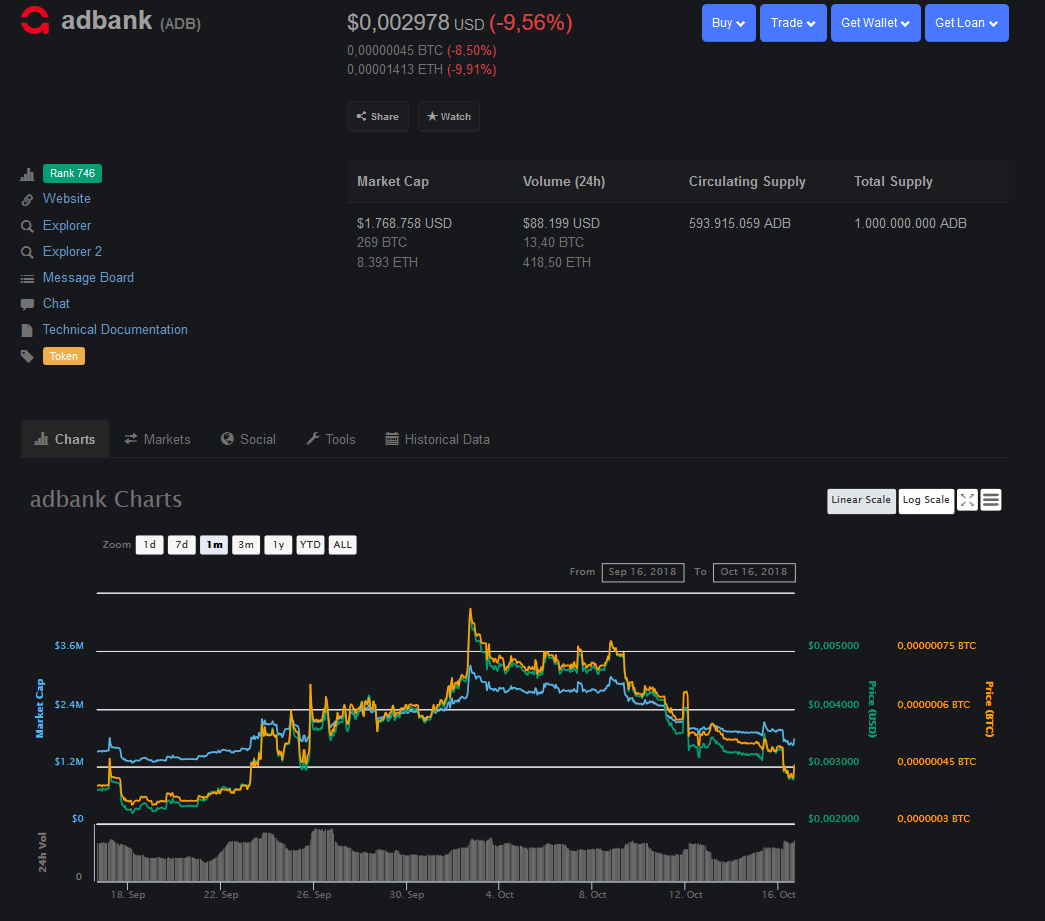Open the Historical Data tab
This screenshot has width=1045, height=921.
click(438, 439)
